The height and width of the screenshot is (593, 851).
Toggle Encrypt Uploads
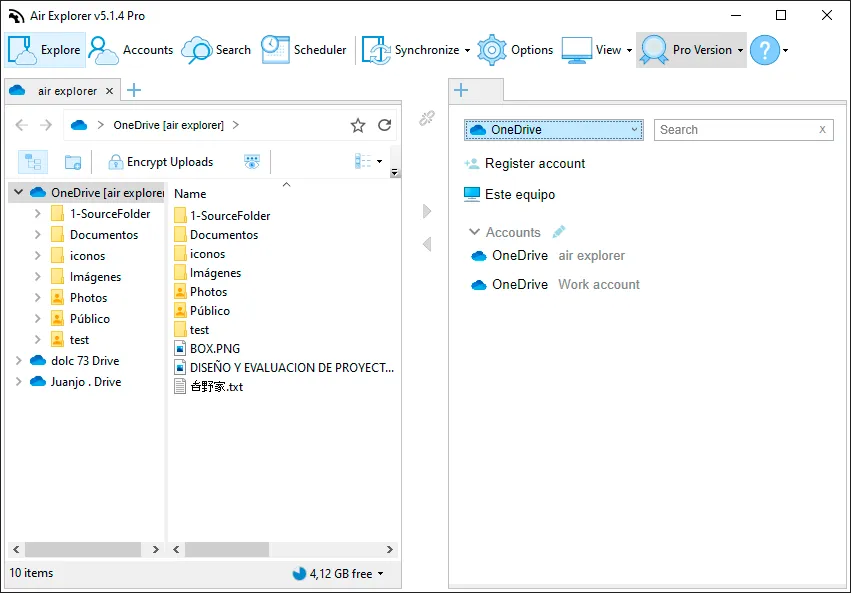coord(161,162)
